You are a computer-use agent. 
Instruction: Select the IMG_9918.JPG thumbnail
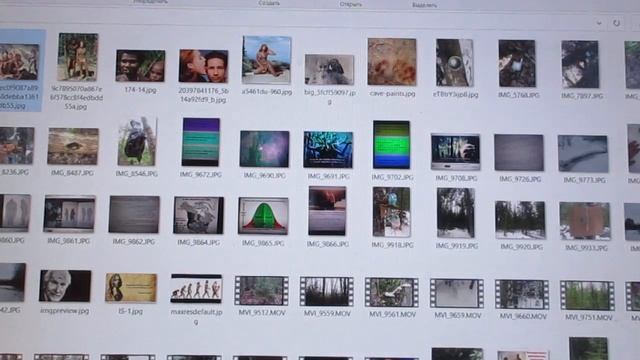(x=391, y=212)
